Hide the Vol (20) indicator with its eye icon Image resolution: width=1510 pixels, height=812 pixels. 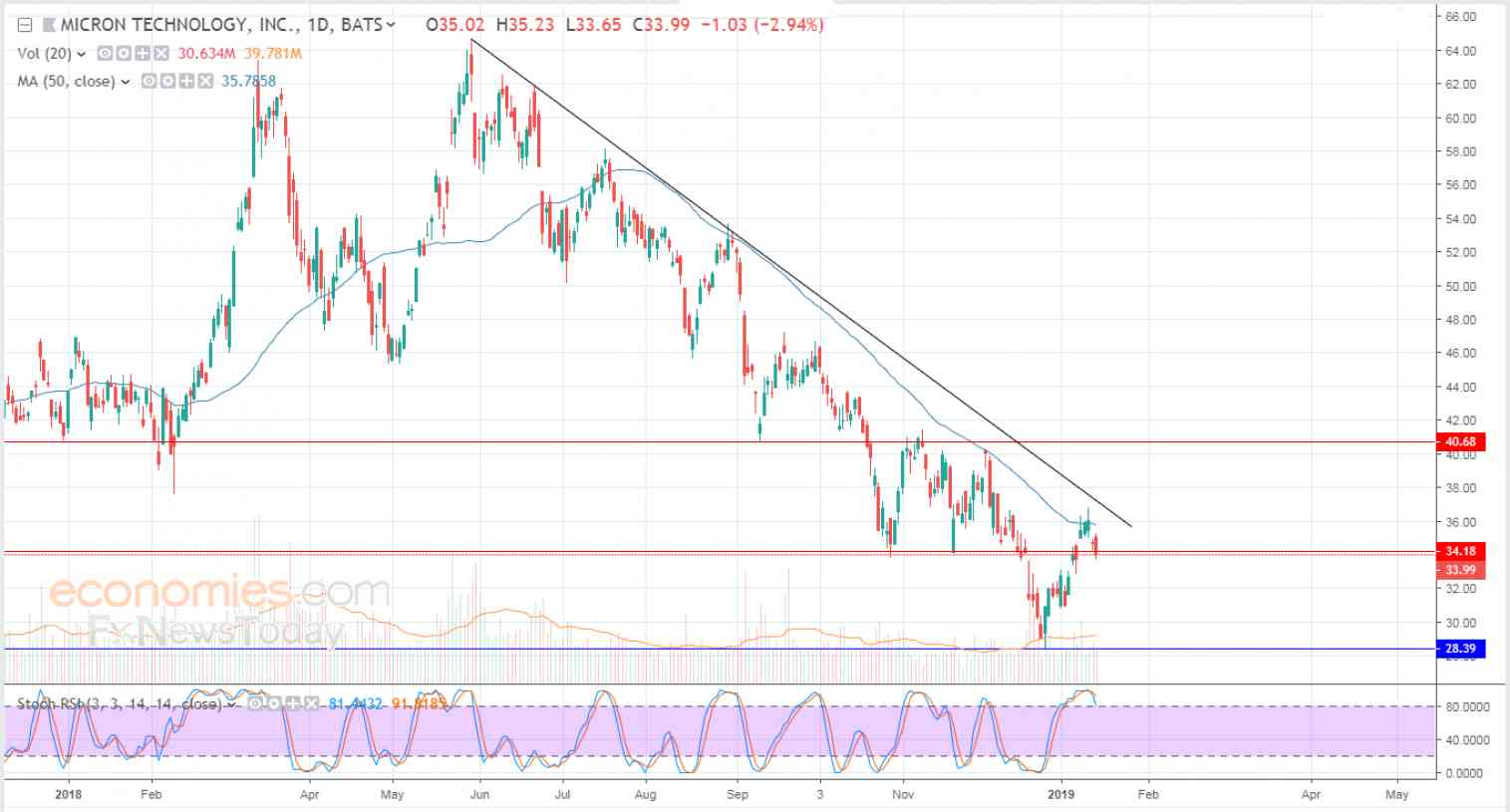click(105, 54)
